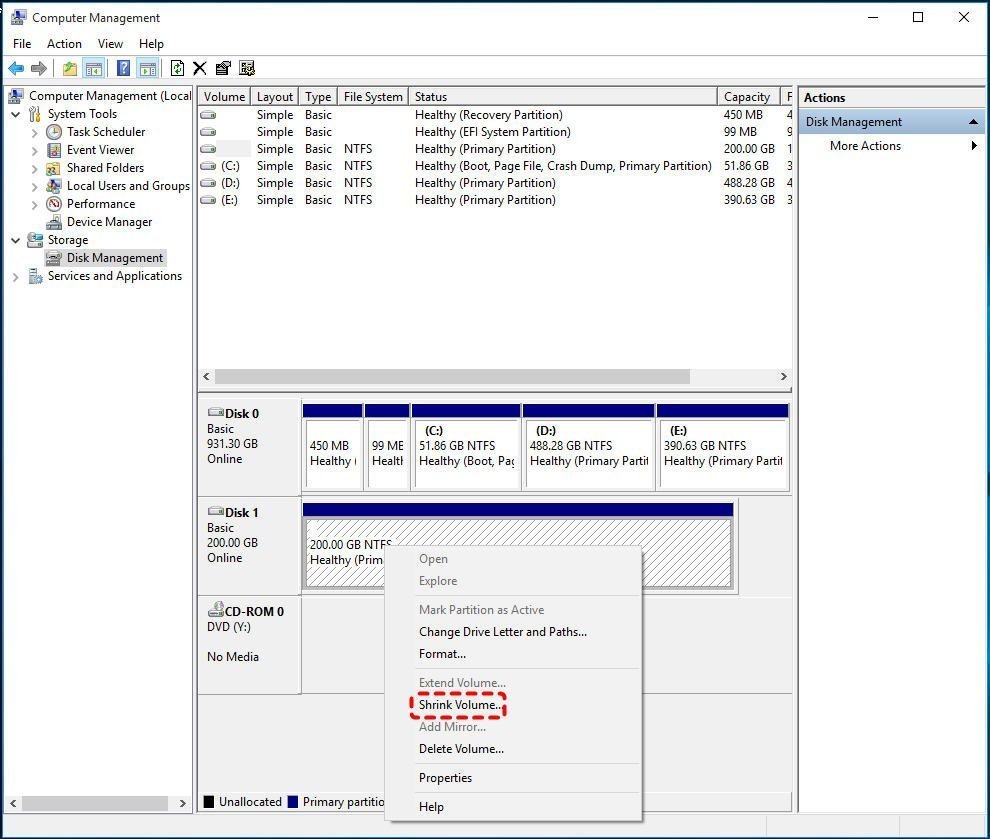Open Device Manager in the tree
Image resolution: width=990 pixels, height=839 pixels.
[x=109, y=222]
